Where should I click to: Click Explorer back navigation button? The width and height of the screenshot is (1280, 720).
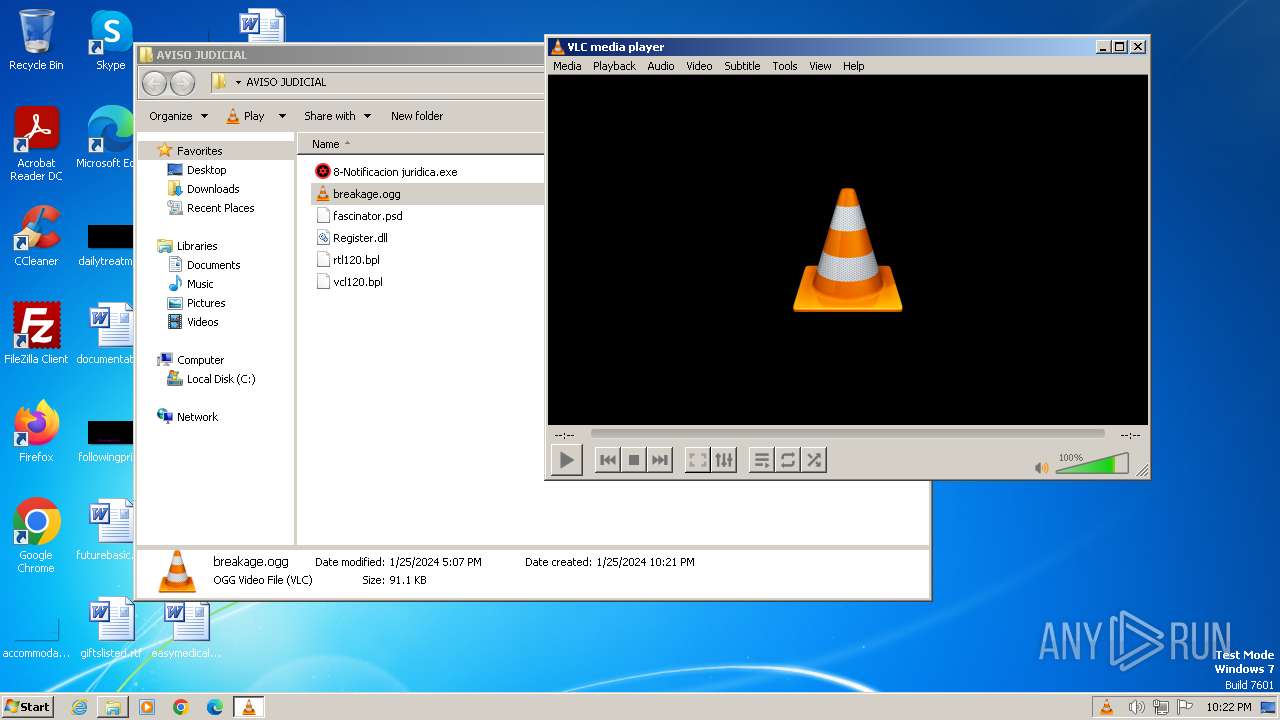coord(154,83)
